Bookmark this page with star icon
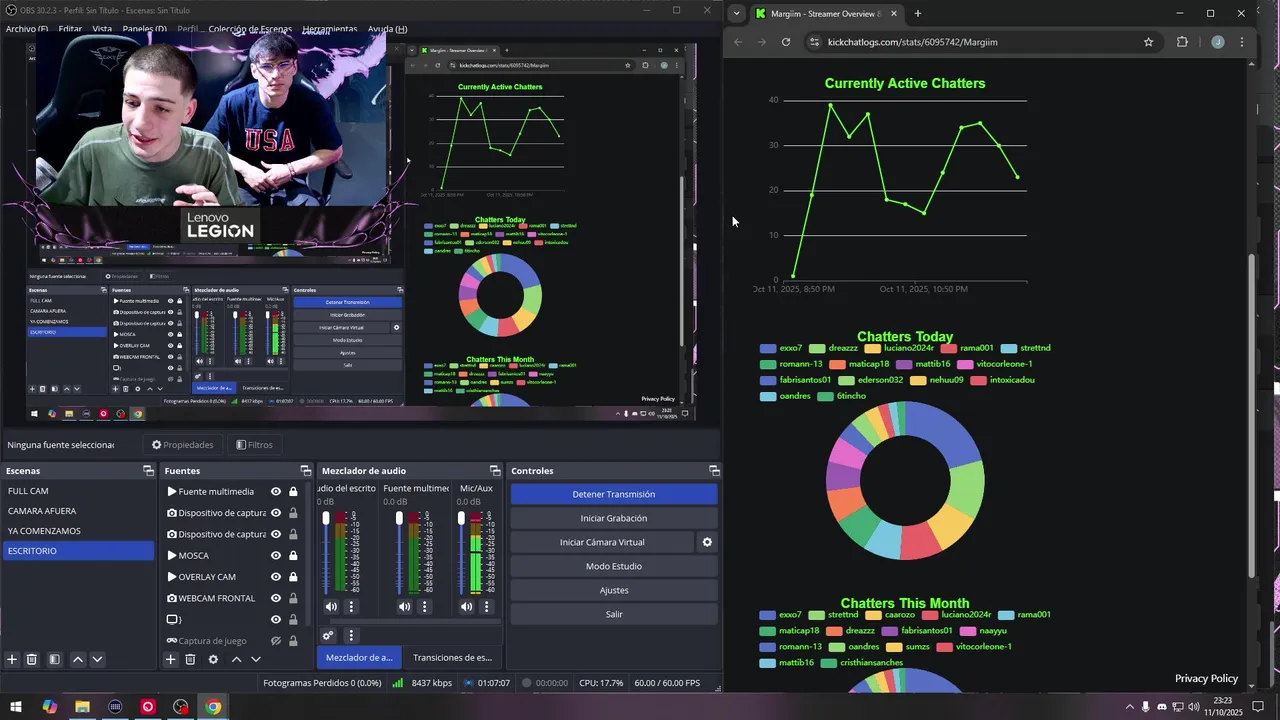Image resolution: width=1280 pixels, height=720 pixels. coord(1149,42)
